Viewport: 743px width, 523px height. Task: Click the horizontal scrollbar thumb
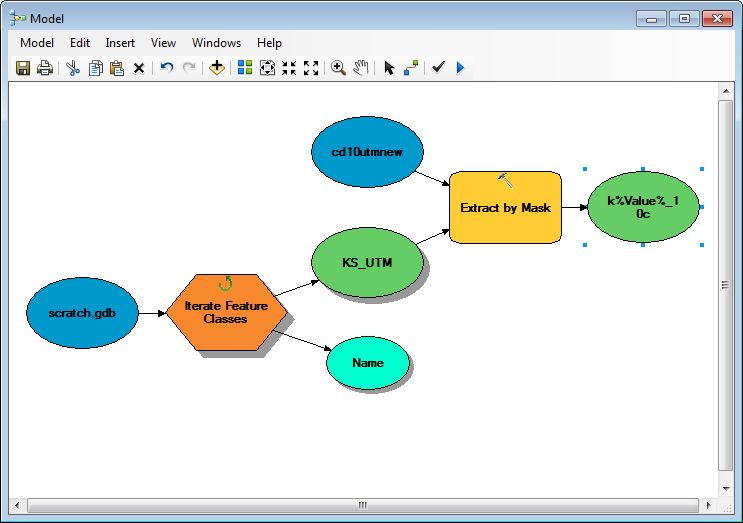coord(362,505)
